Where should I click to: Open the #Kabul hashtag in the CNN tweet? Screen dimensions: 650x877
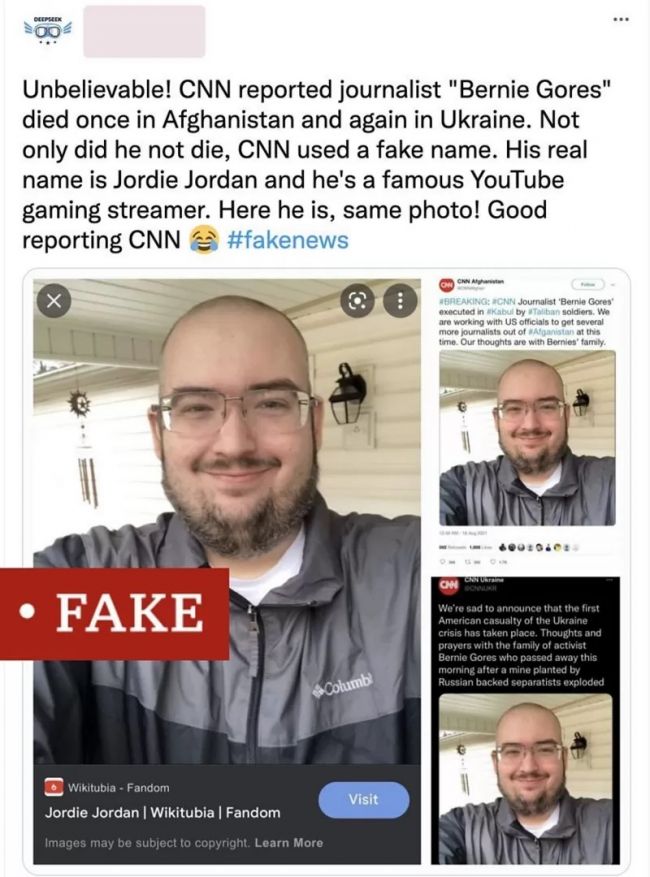point(500,312)
